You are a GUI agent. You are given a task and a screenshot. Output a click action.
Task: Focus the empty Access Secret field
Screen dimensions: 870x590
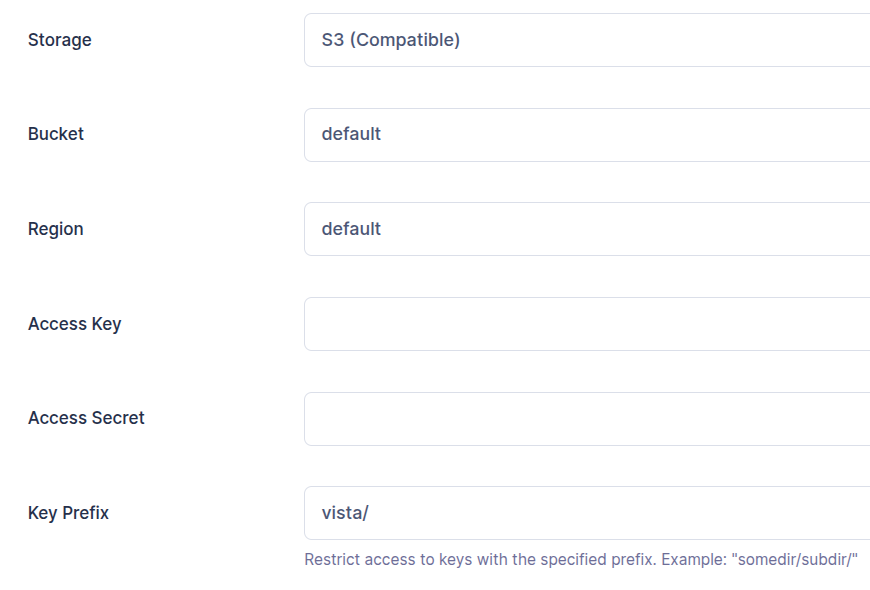(587, 418)
